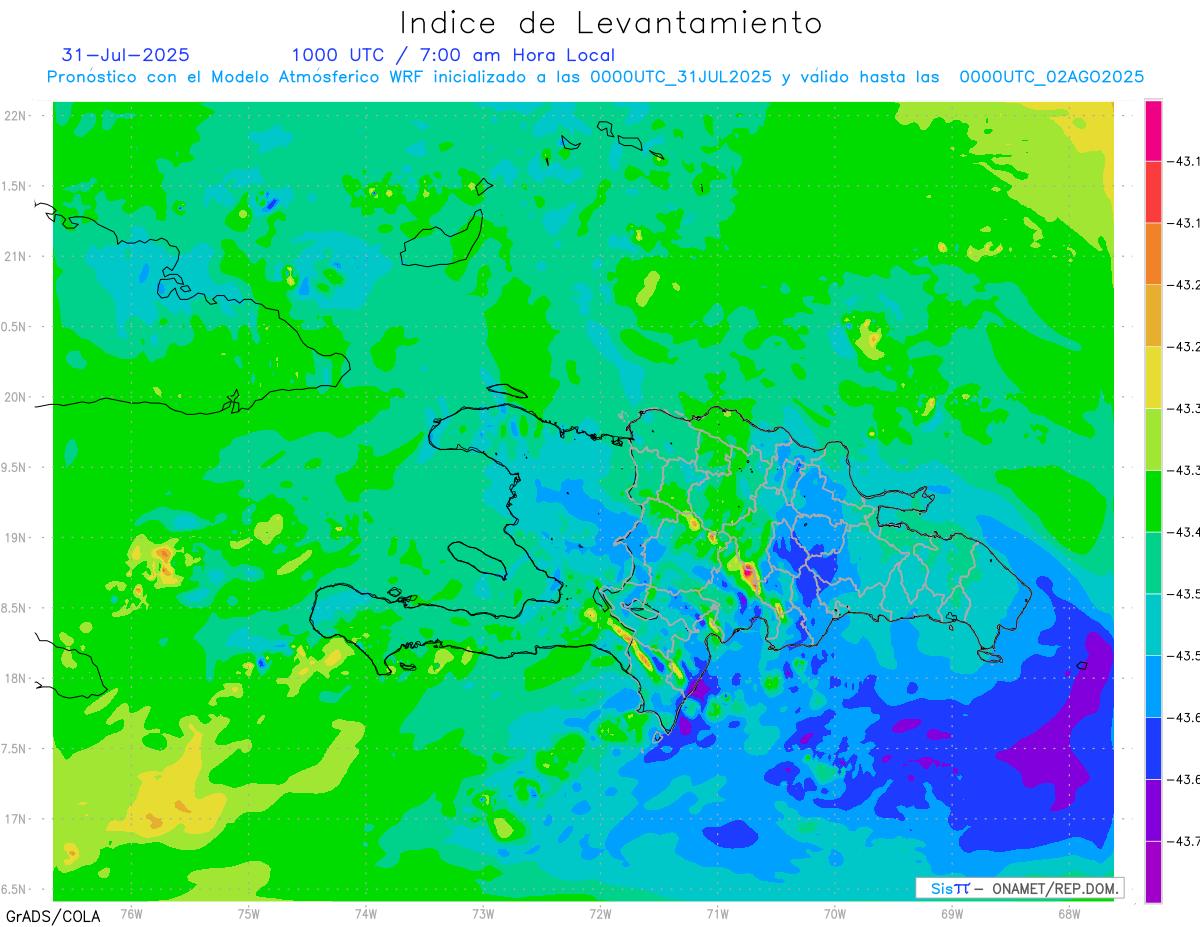This screenshot has width=1200, height=927.
Task: Pick the red swatch in the color scale
Action: coord(1153,192)
